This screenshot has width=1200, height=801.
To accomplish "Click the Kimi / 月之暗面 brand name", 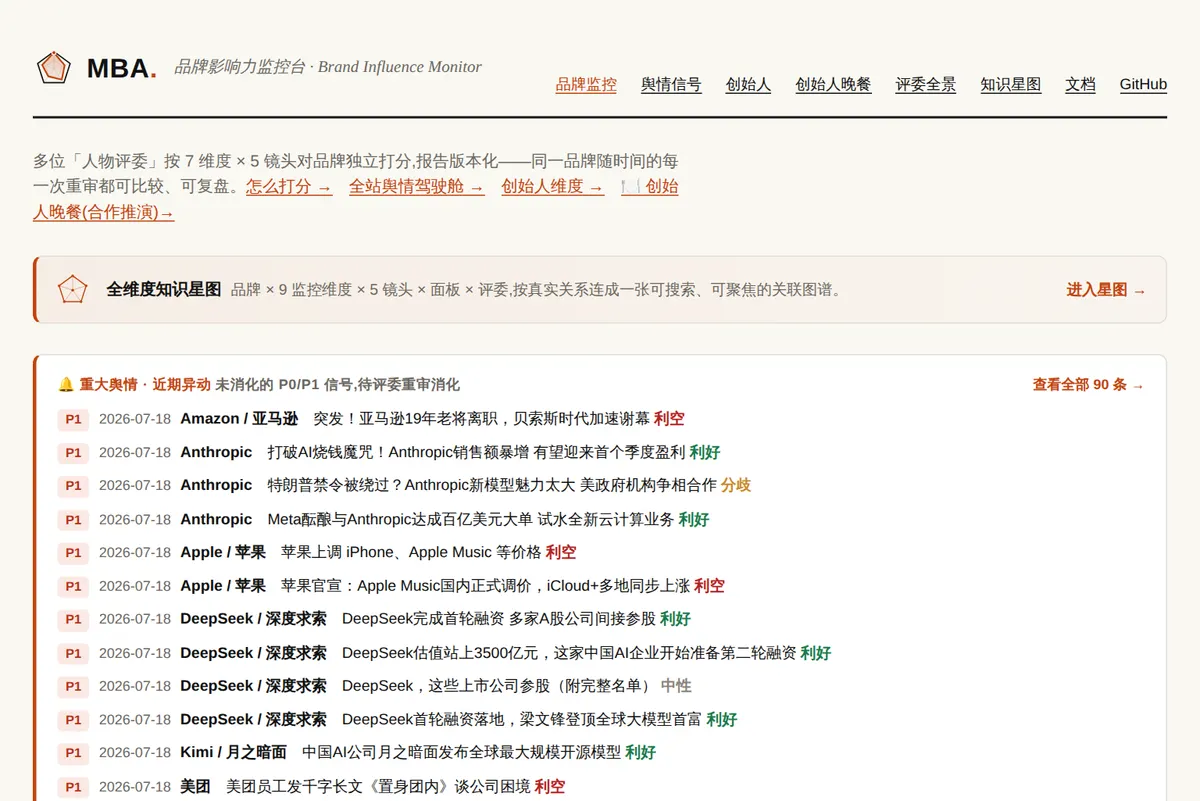I will click(x=233, y=752).
